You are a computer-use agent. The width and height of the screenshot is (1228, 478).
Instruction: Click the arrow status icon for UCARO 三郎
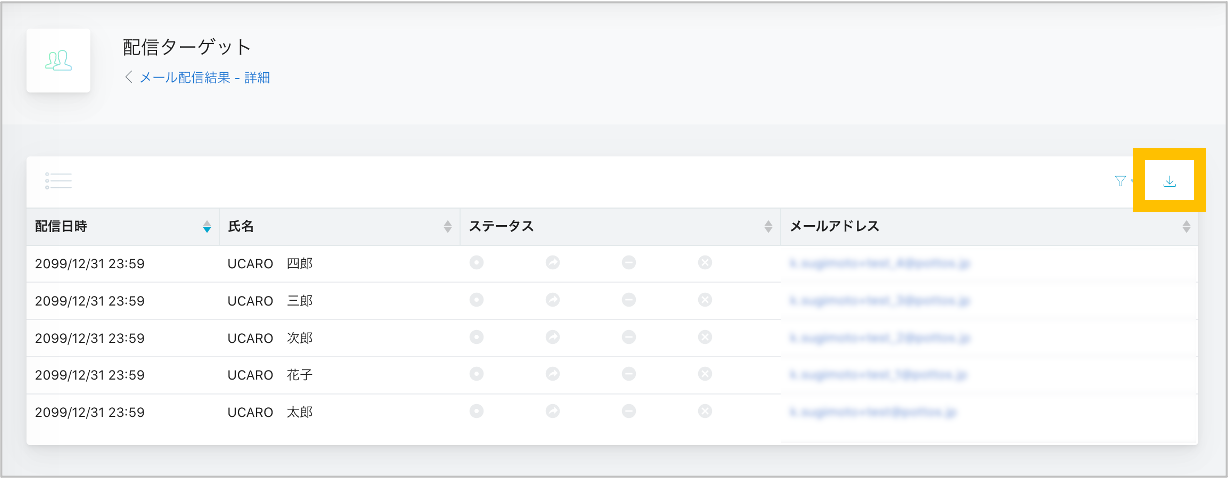coord(553,300)
